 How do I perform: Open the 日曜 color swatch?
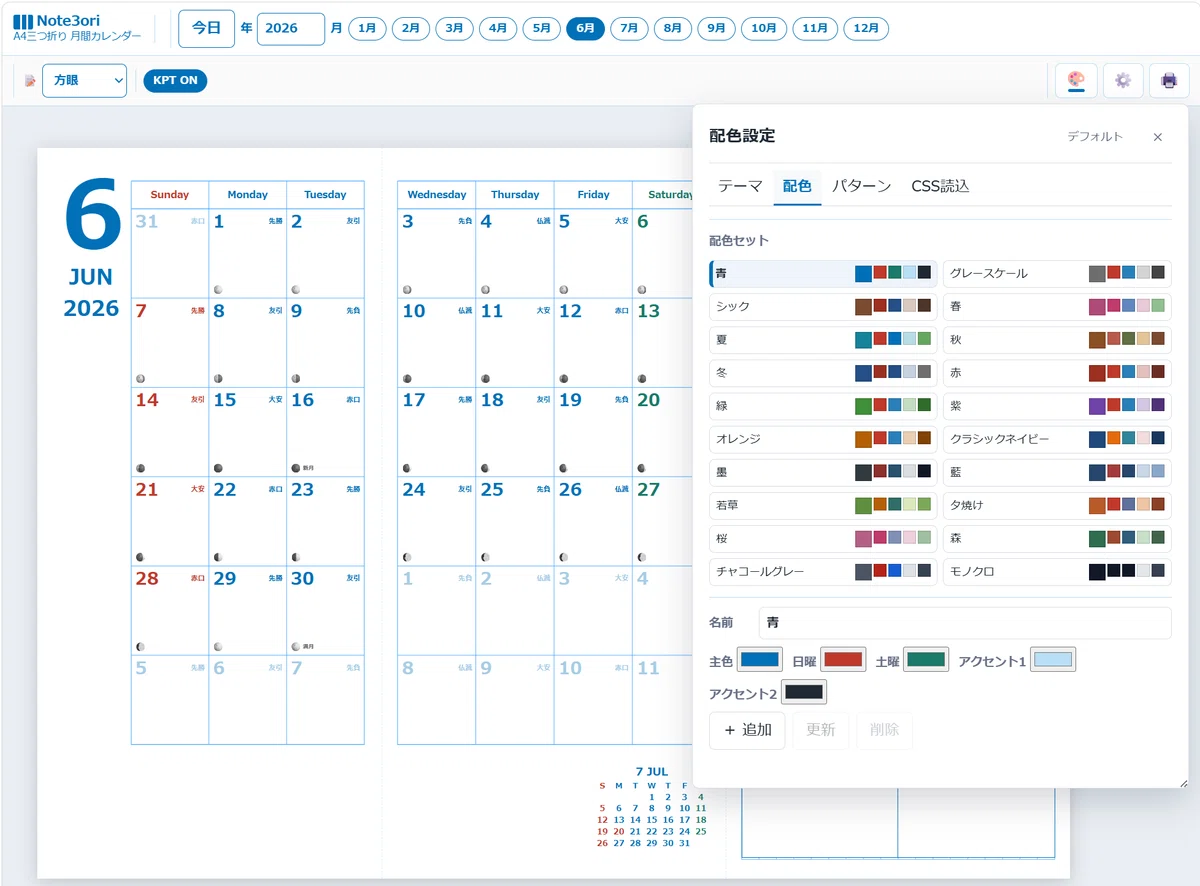tap(843, 660)
